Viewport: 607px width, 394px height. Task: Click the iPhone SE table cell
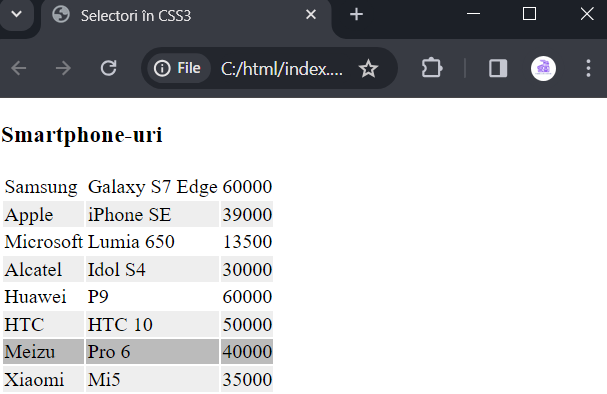[x=153, y=214]
